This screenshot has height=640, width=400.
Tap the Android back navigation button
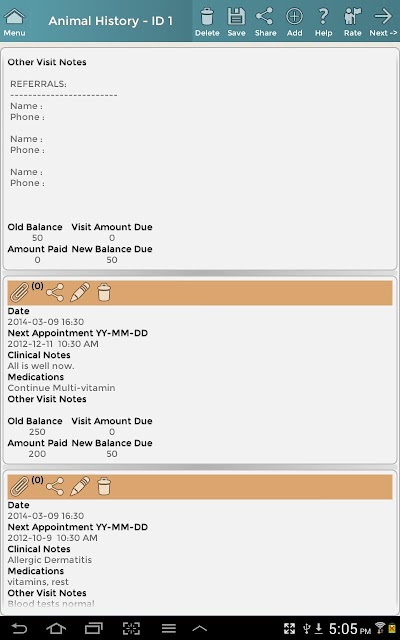pos(19,628)
